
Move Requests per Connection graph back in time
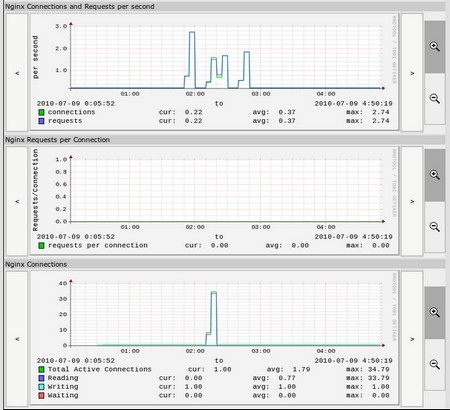[x=17, y=201]
